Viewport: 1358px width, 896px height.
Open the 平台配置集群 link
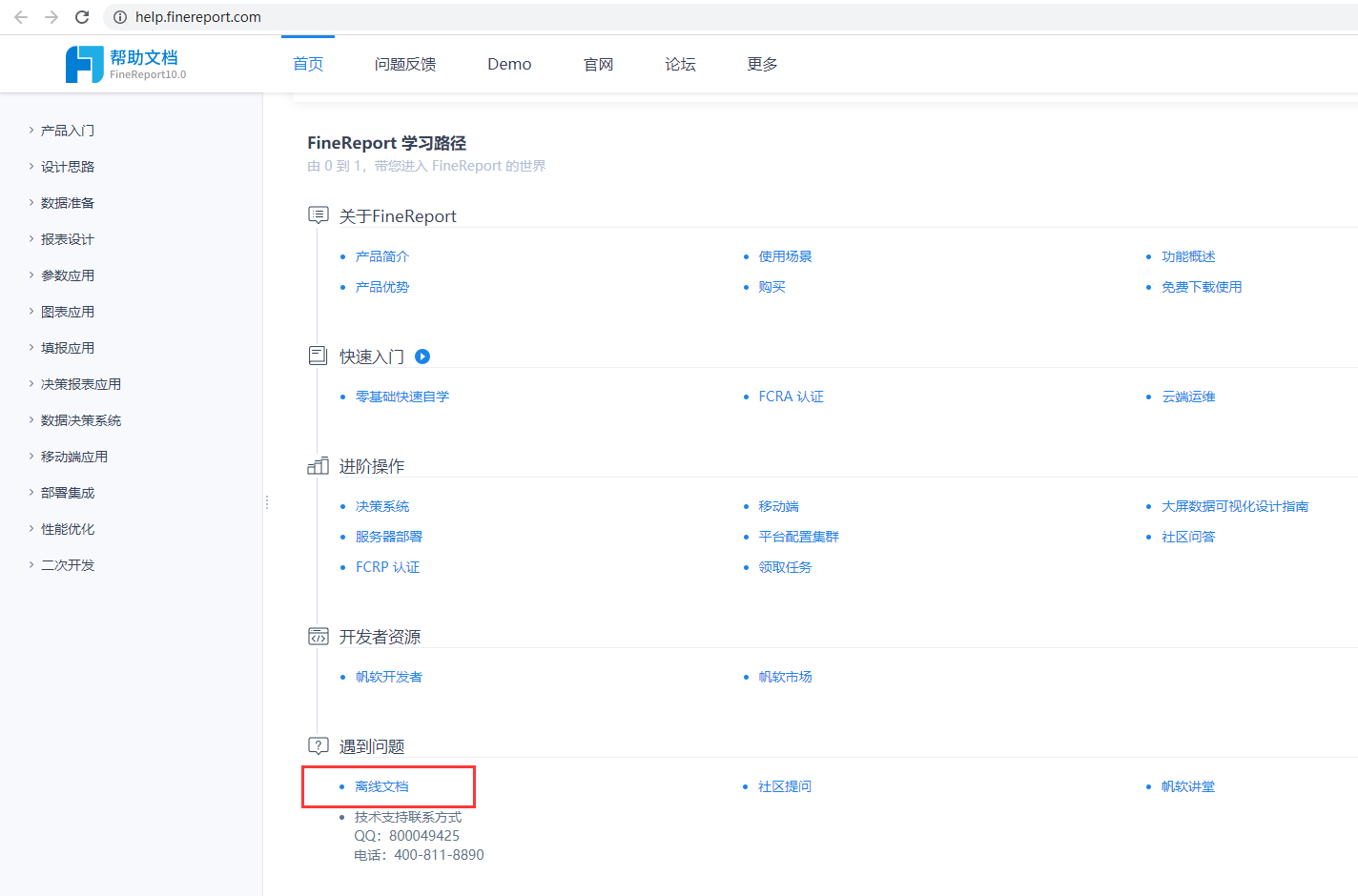tap(798, 537)
